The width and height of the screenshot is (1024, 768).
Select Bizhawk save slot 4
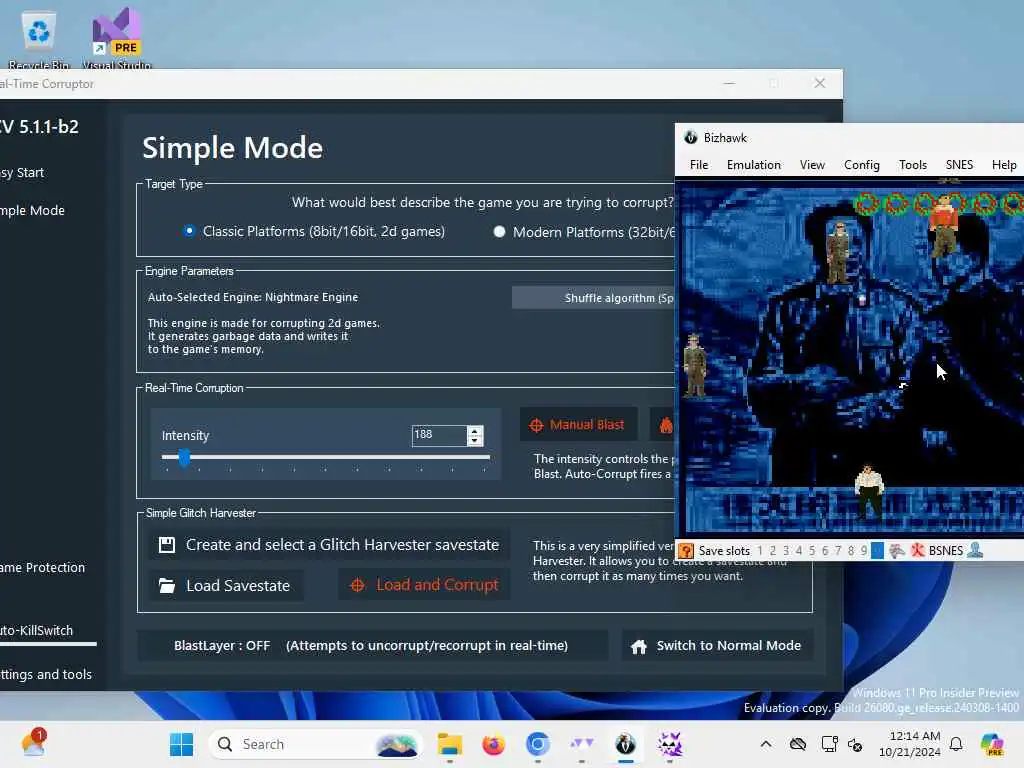pos(799,551)
